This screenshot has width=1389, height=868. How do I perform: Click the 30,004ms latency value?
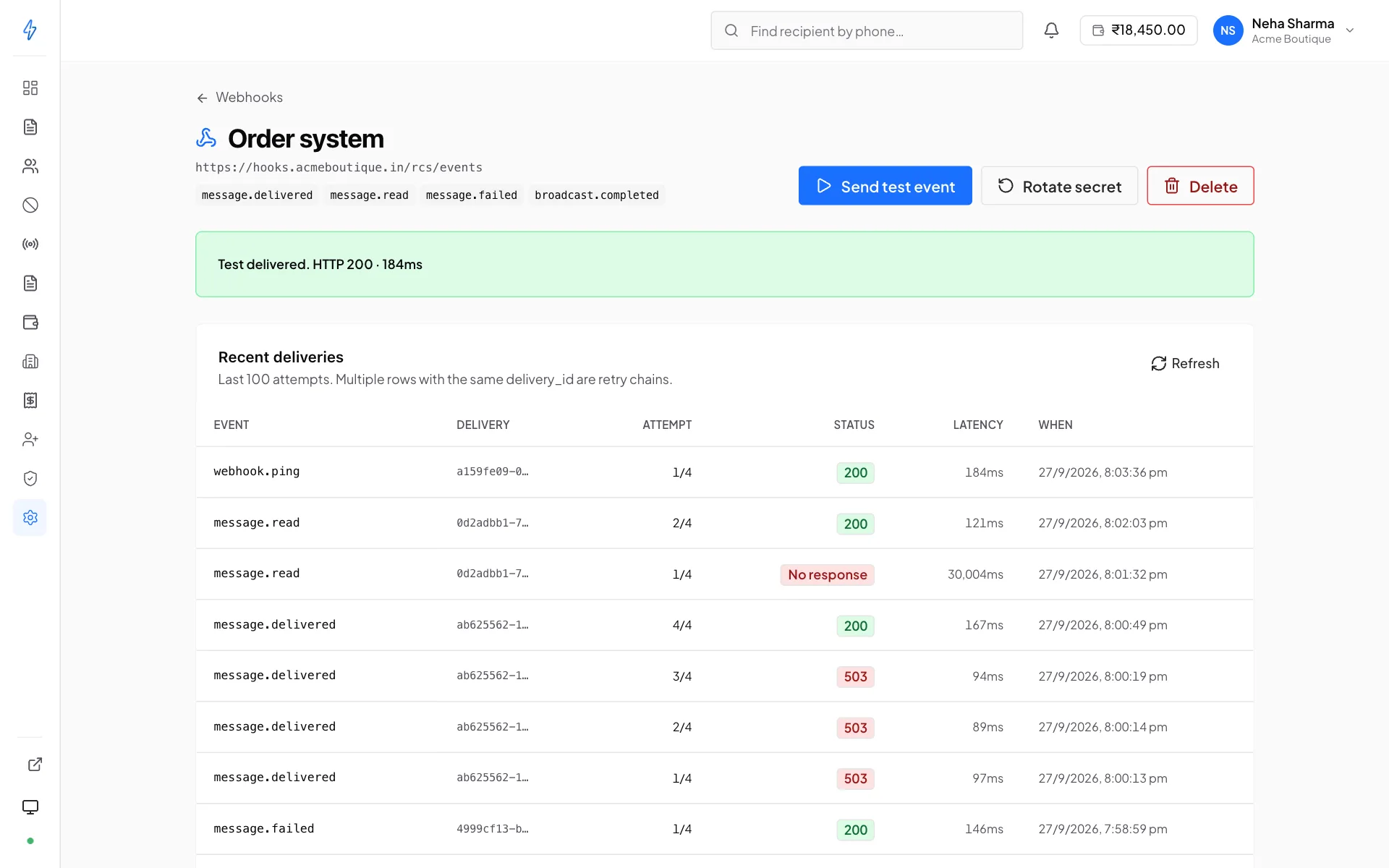click(x=975, y=574)
